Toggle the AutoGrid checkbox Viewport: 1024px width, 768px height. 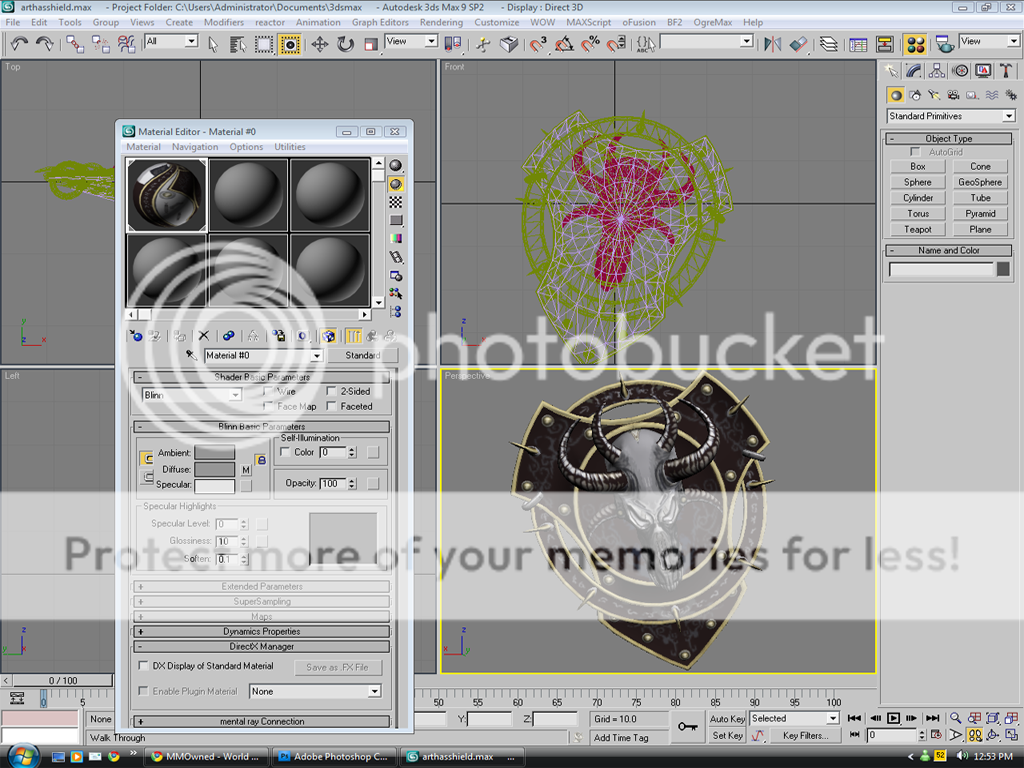point(916,152)
